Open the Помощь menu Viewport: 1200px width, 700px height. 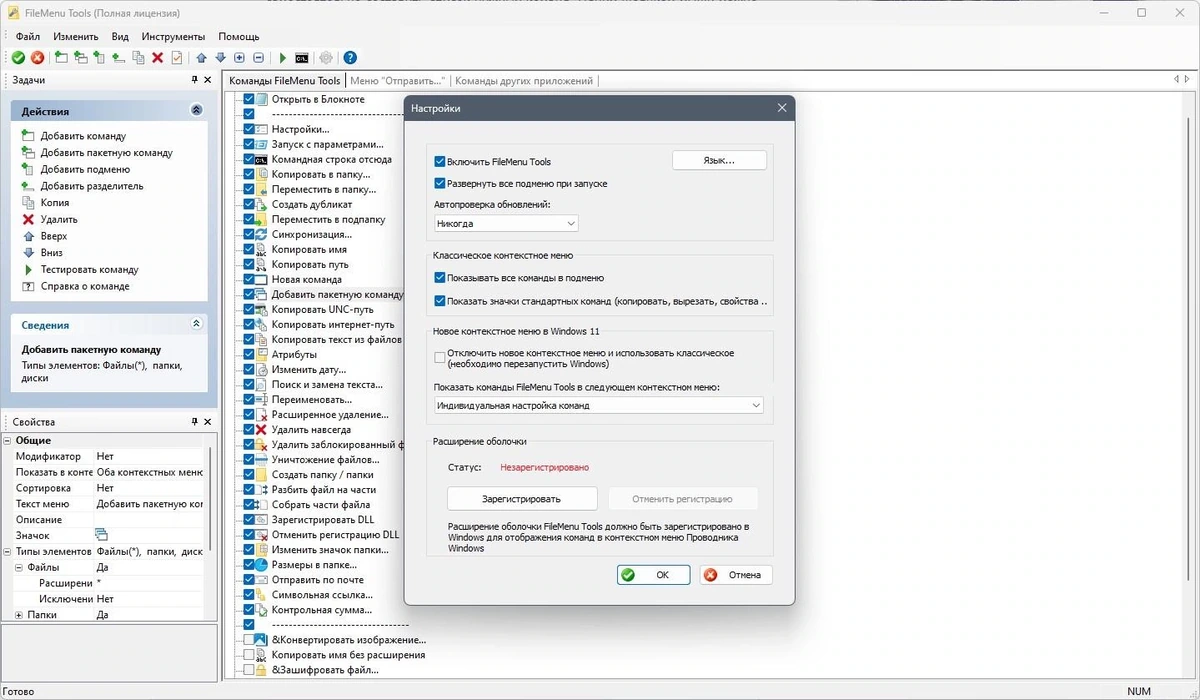[x=239, y=36]
